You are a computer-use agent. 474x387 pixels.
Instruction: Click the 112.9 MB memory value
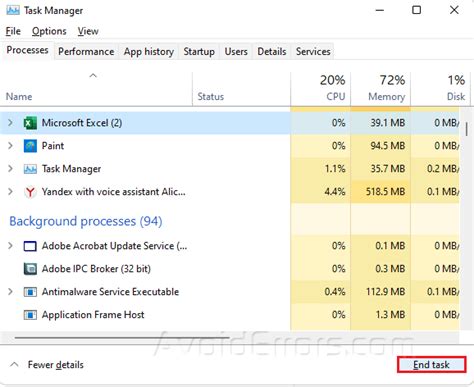[386, 292]
